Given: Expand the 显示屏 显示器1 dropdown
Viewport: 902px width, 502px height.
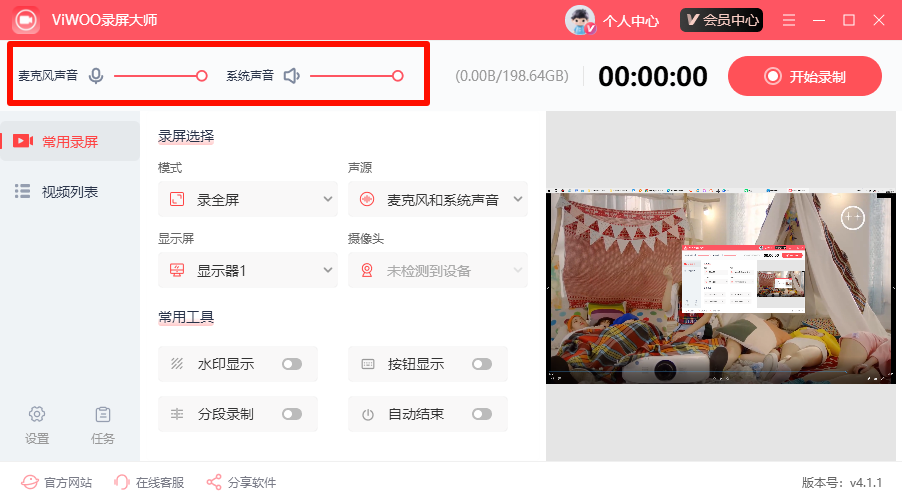Looking at the screenshot, I should pos(248,270).
